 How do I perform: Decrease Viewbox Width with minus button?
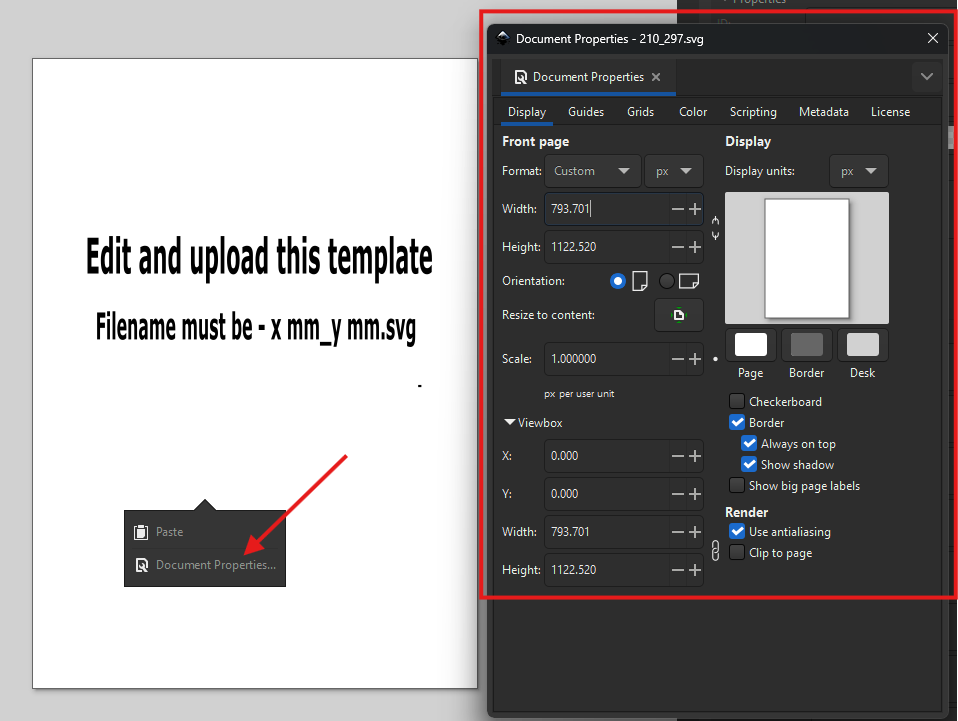pos(678,532)
